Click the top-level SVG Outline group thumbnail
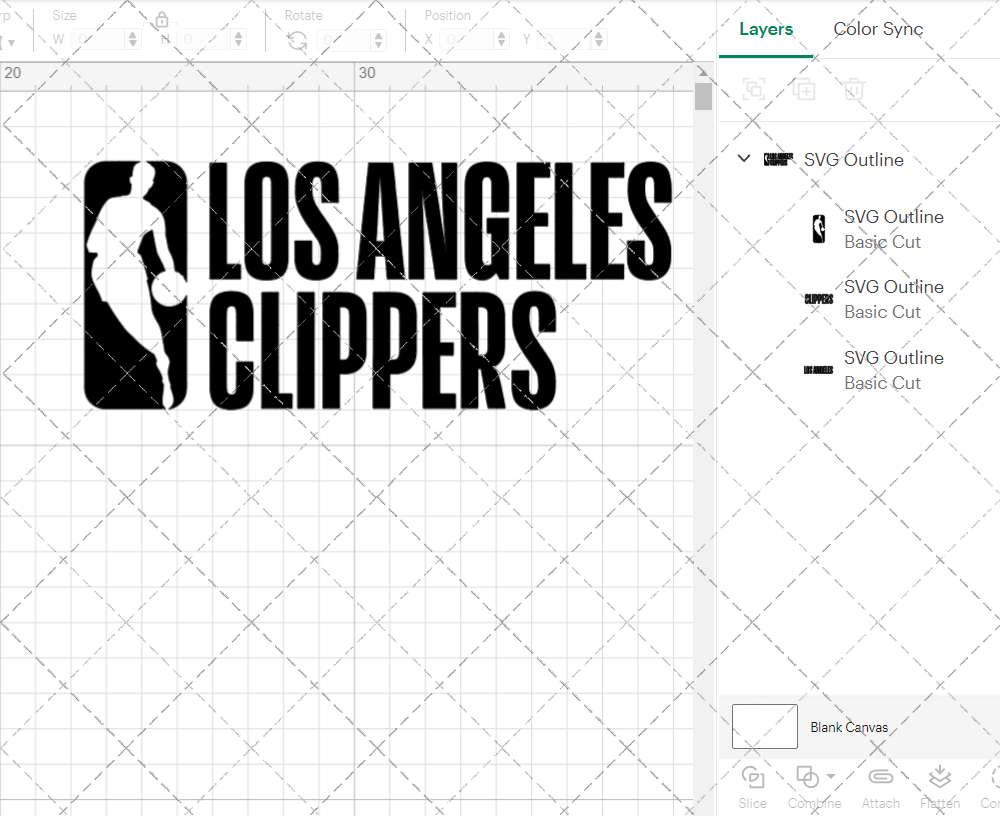The image size is (1000, 816). 779,159
